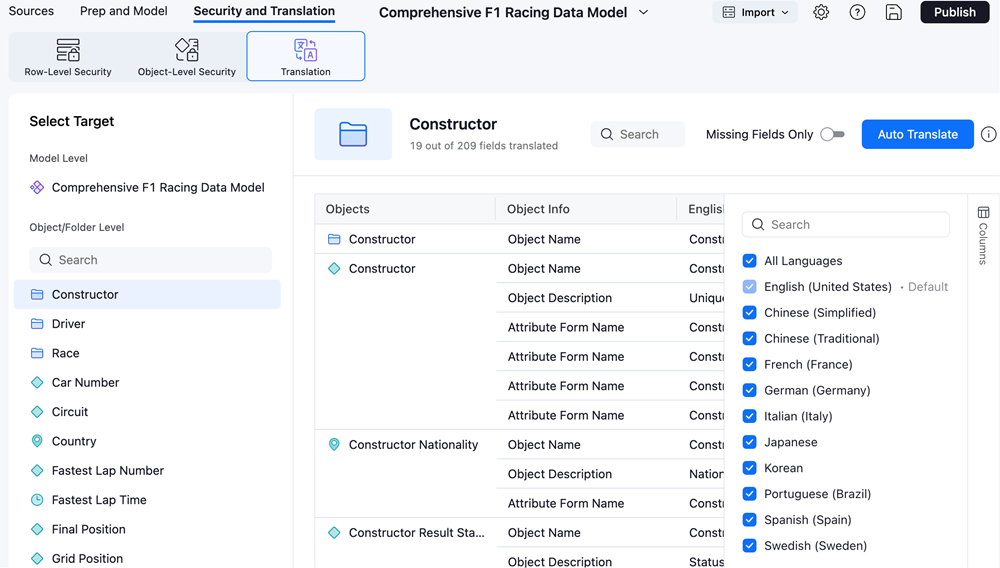1000x568 pixels.
Task: Click the Publish button
Action: click(x=954, y=13)
